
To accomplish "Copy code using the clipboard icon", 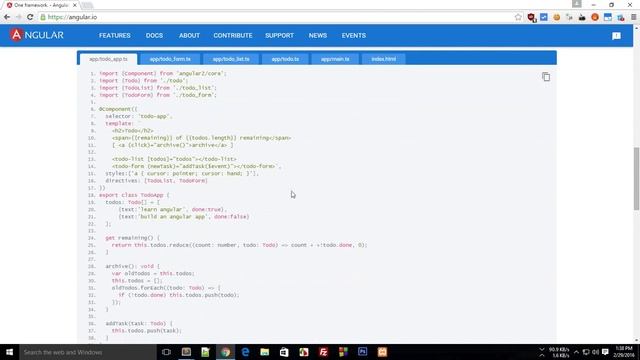I will tap(546, 77).
